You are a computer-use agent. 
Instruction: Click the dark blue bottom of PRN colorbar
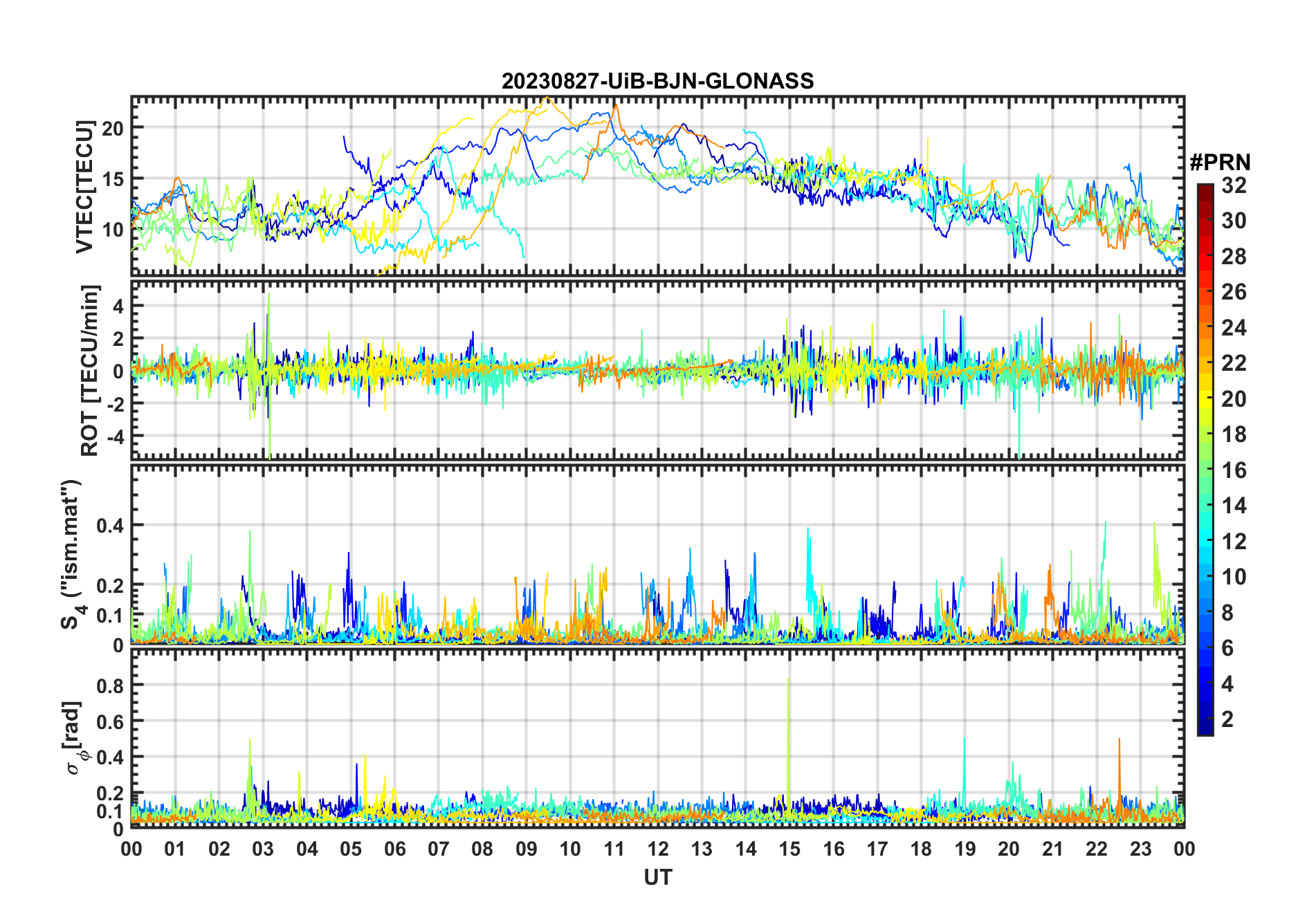[1205, 729]
